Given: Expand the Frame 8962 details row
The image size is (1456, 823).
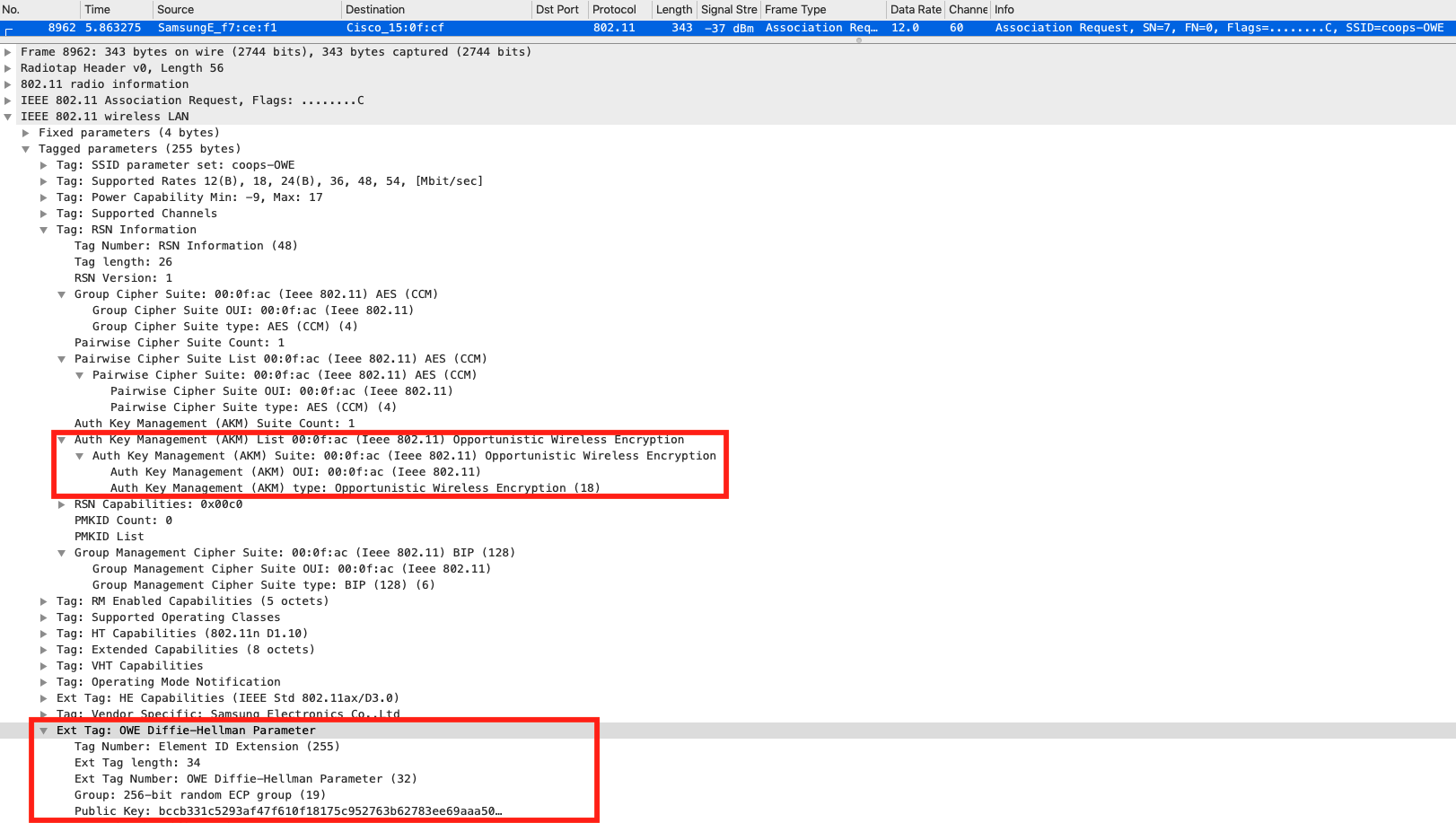Looking at the screenshot, I should [8, 52].
